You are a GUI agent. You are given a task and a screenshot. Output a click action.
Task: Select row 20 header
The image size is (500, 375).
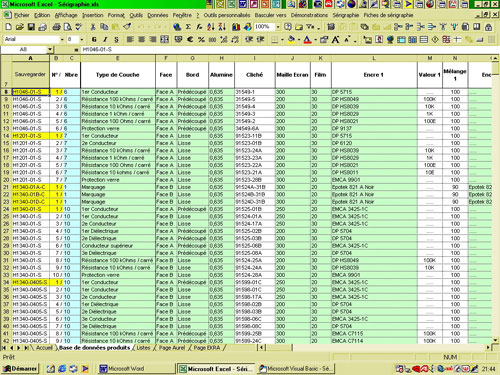pyautogui.click(x=6, y=180)
